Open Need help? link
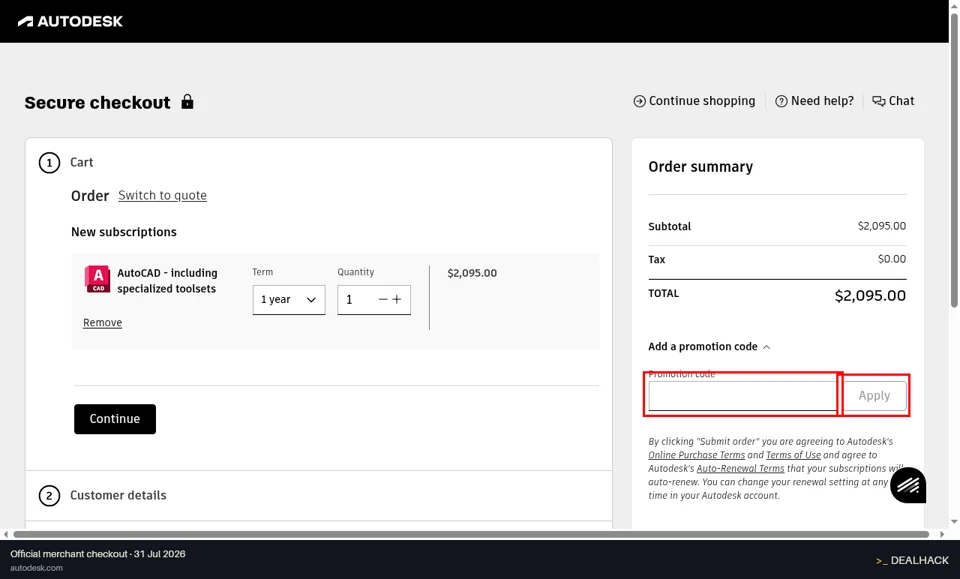Viewport: 960px width, 579px height. point(814,101)
